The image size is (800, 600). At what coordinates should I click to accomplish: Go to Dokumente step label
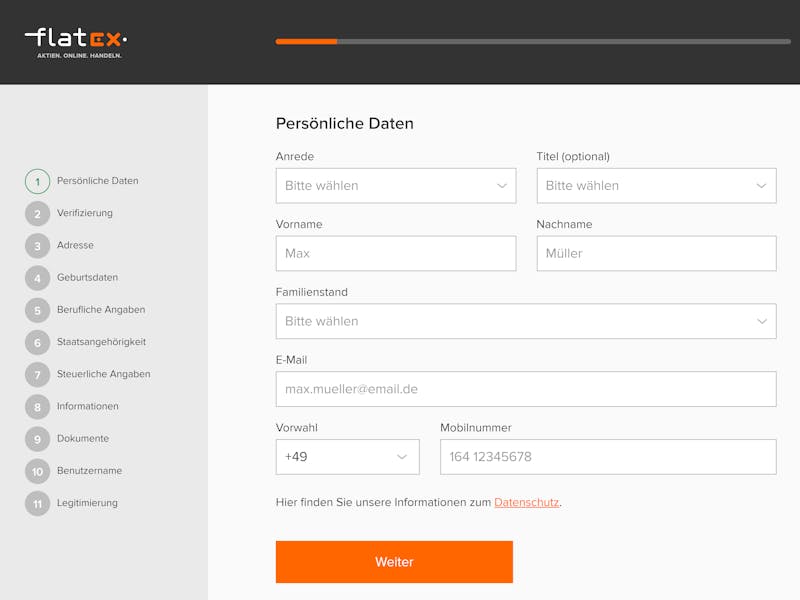[x=83, y=438]
